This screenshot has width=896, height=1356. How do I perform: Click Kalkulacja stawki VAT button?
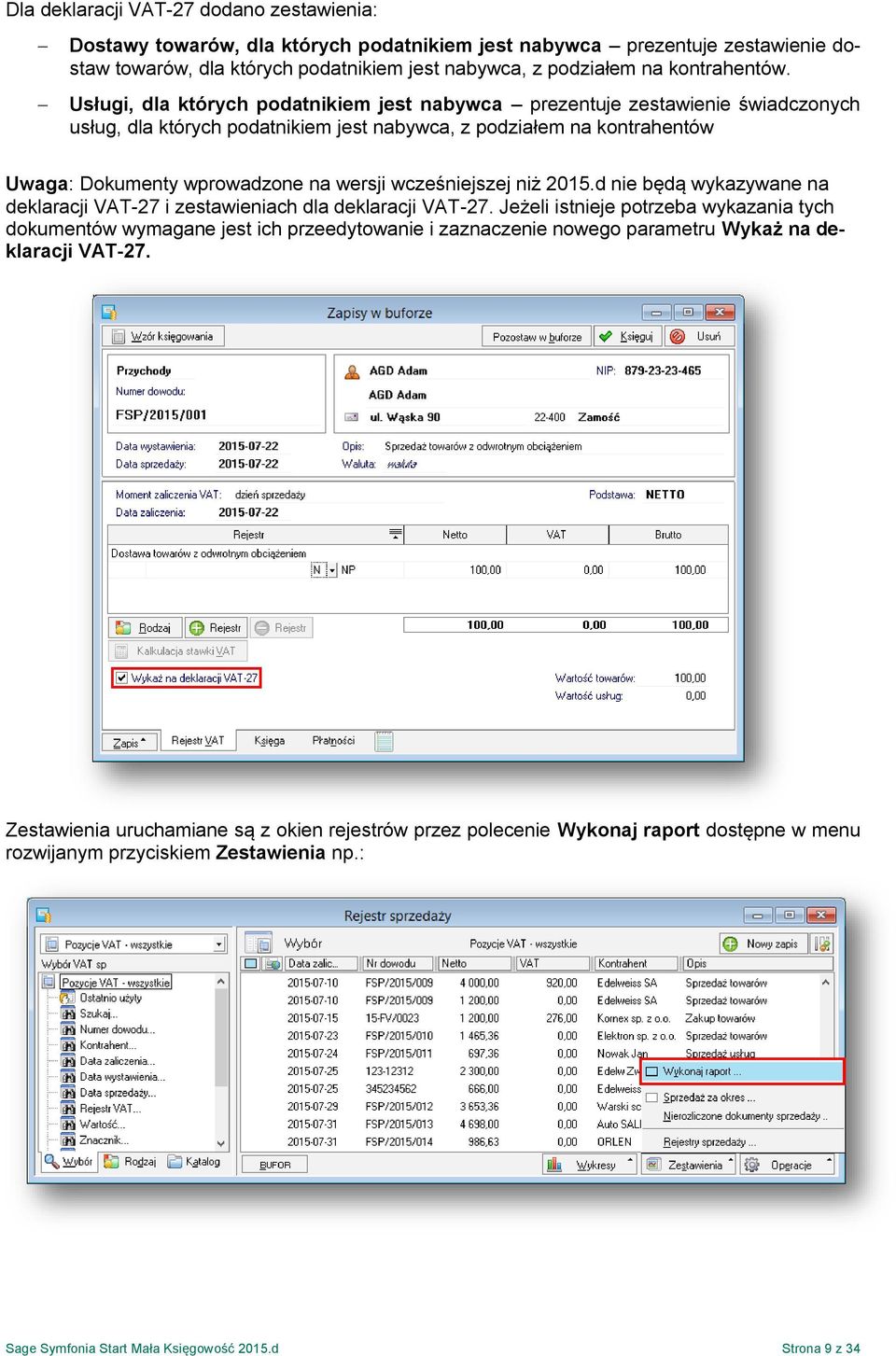pyautogui.click(x=177, y=651)
